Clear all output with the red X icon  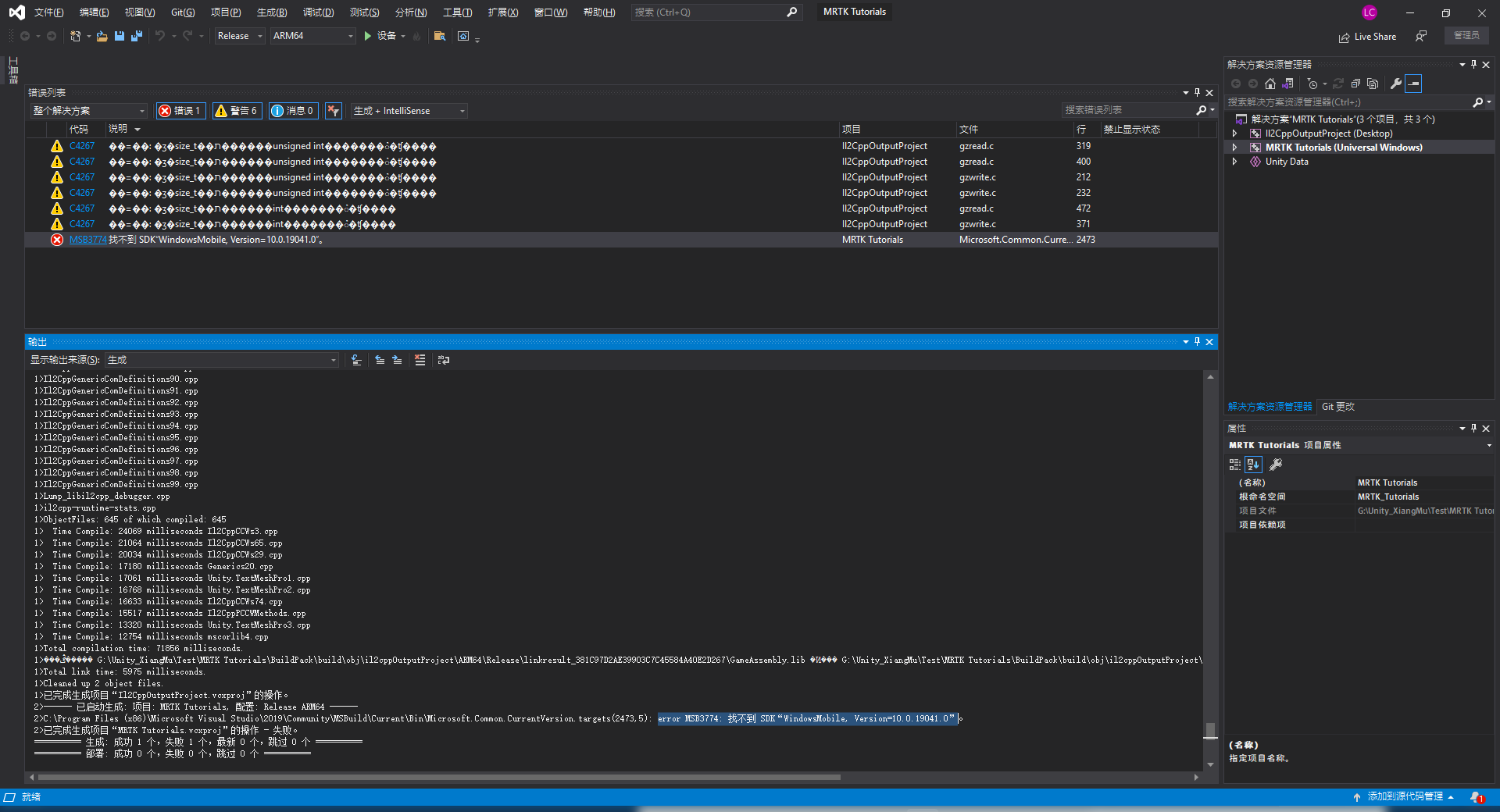tap(420, 360)
